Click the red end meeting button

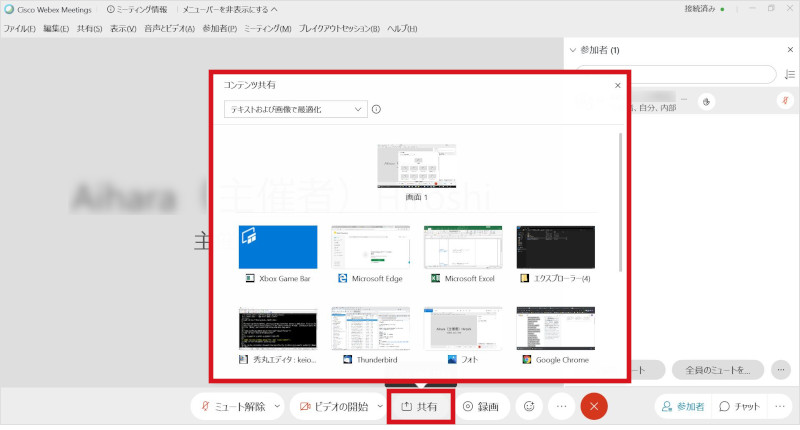(x=594, y=407)
